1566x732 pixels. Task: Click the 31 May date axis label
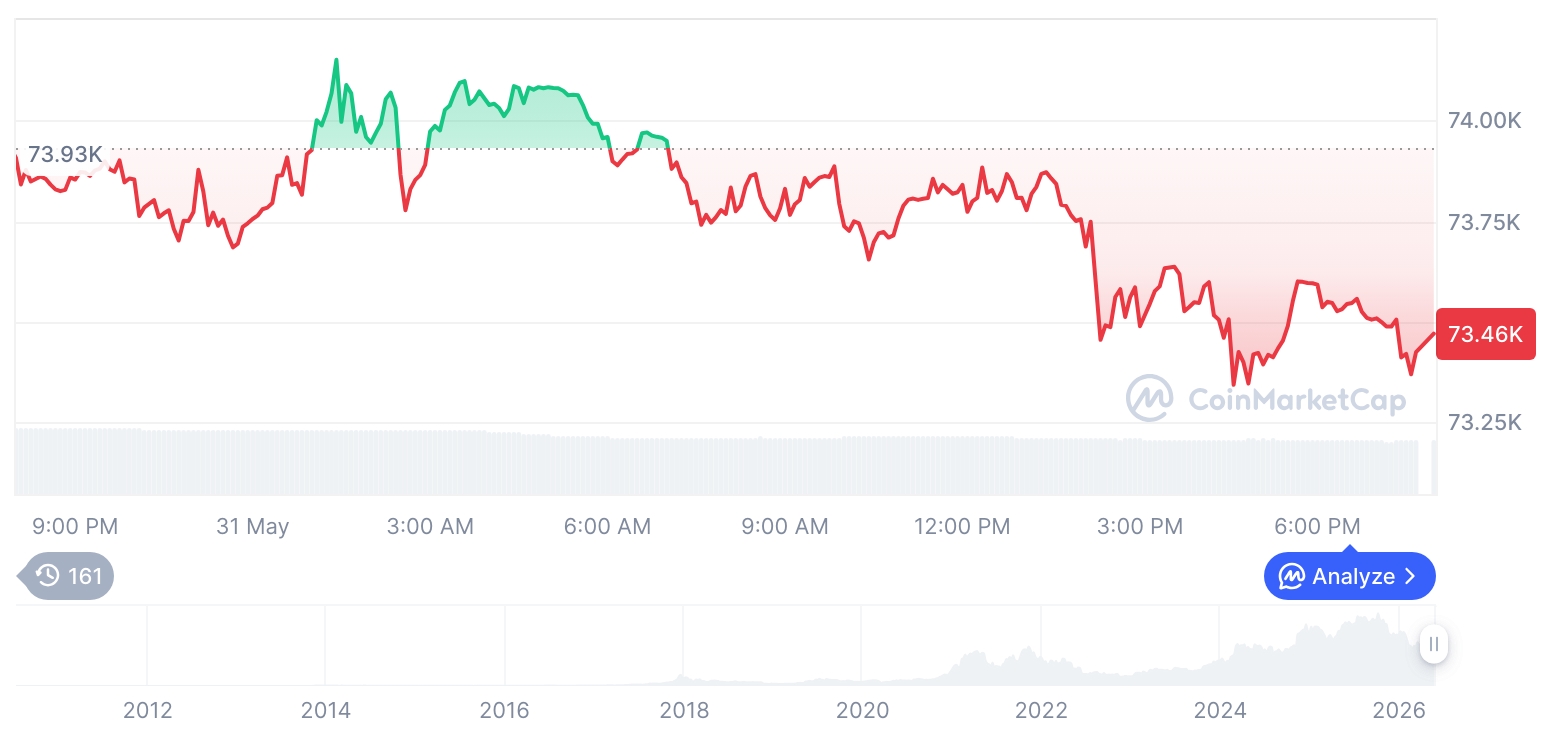click(x=252, y=526)
